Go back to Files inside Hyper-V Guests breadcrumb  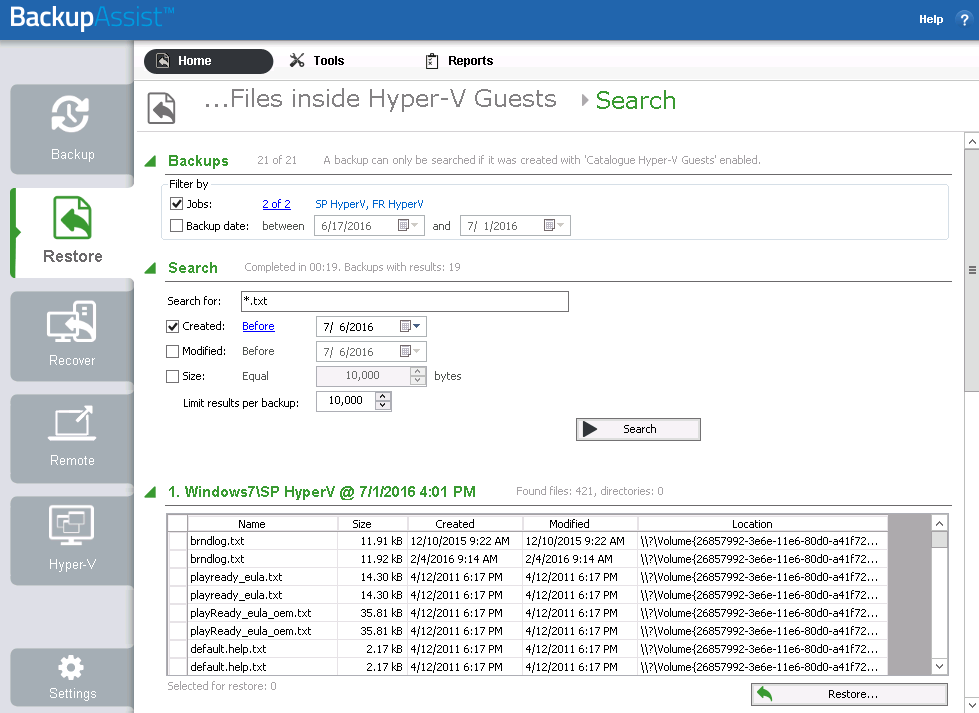click(x=380, y=99)
